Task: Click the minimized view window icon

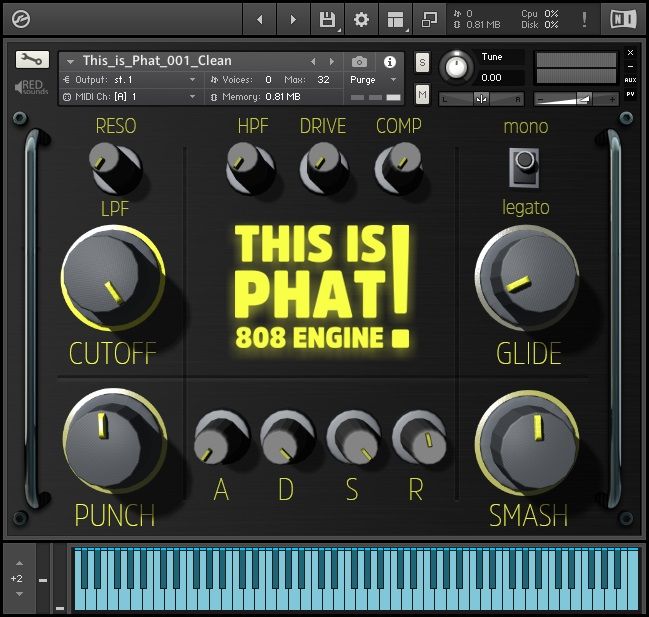Action: click(x=429, y=19)
